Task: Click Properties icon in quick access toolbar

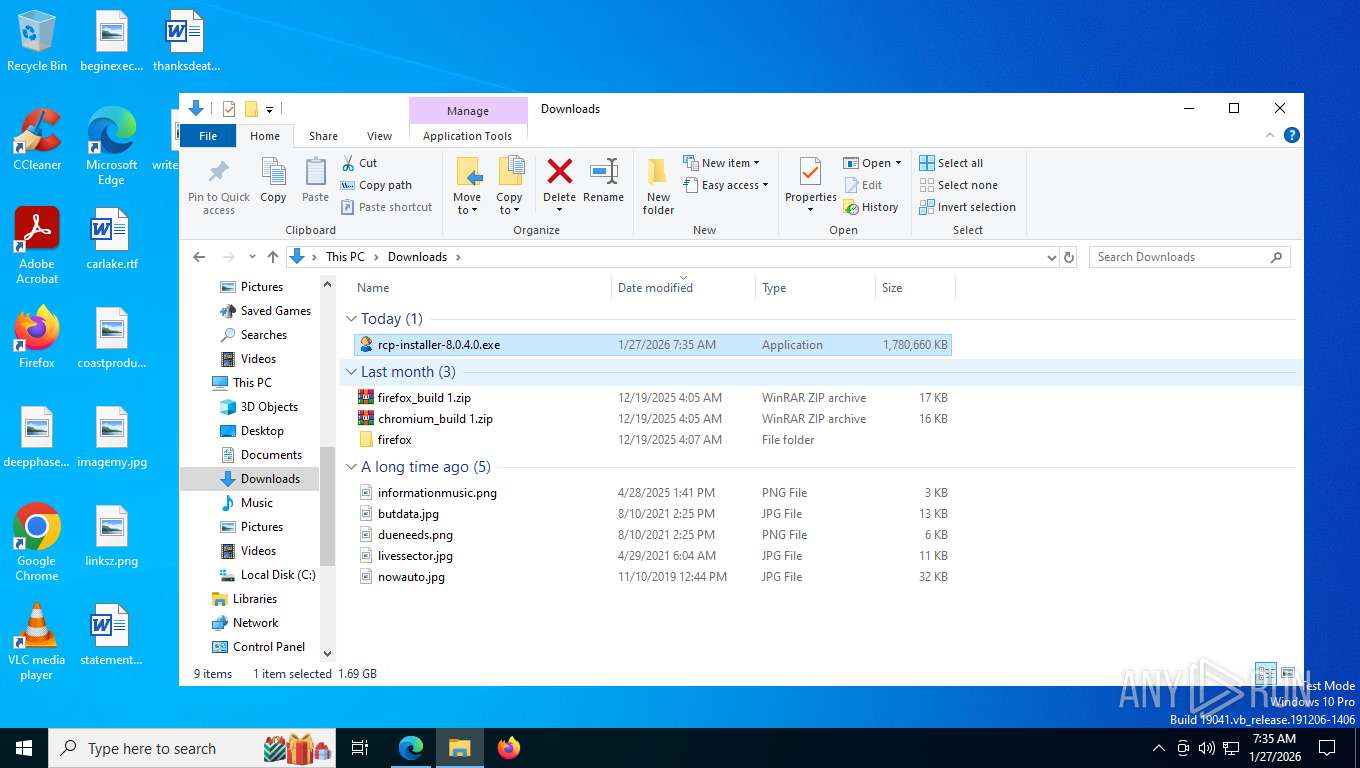Action: coord(229,109)
